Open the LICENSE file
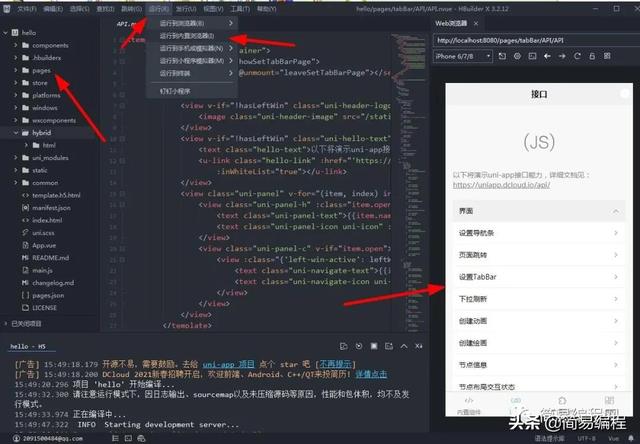 pos(44,308)
